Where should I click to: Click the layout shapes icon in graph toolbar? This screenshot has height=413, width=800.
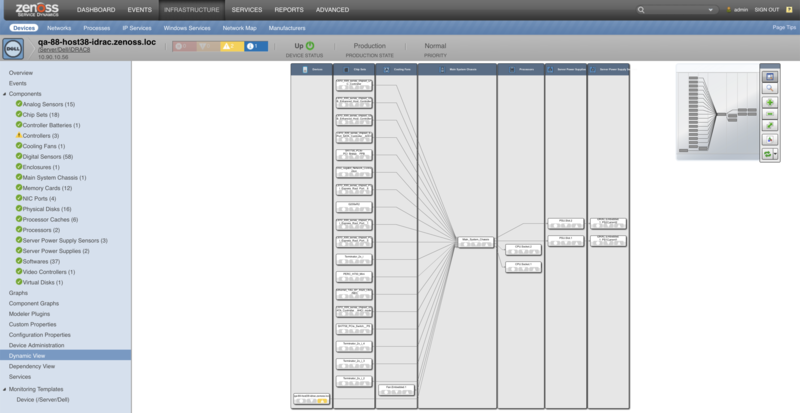(770, 139)
